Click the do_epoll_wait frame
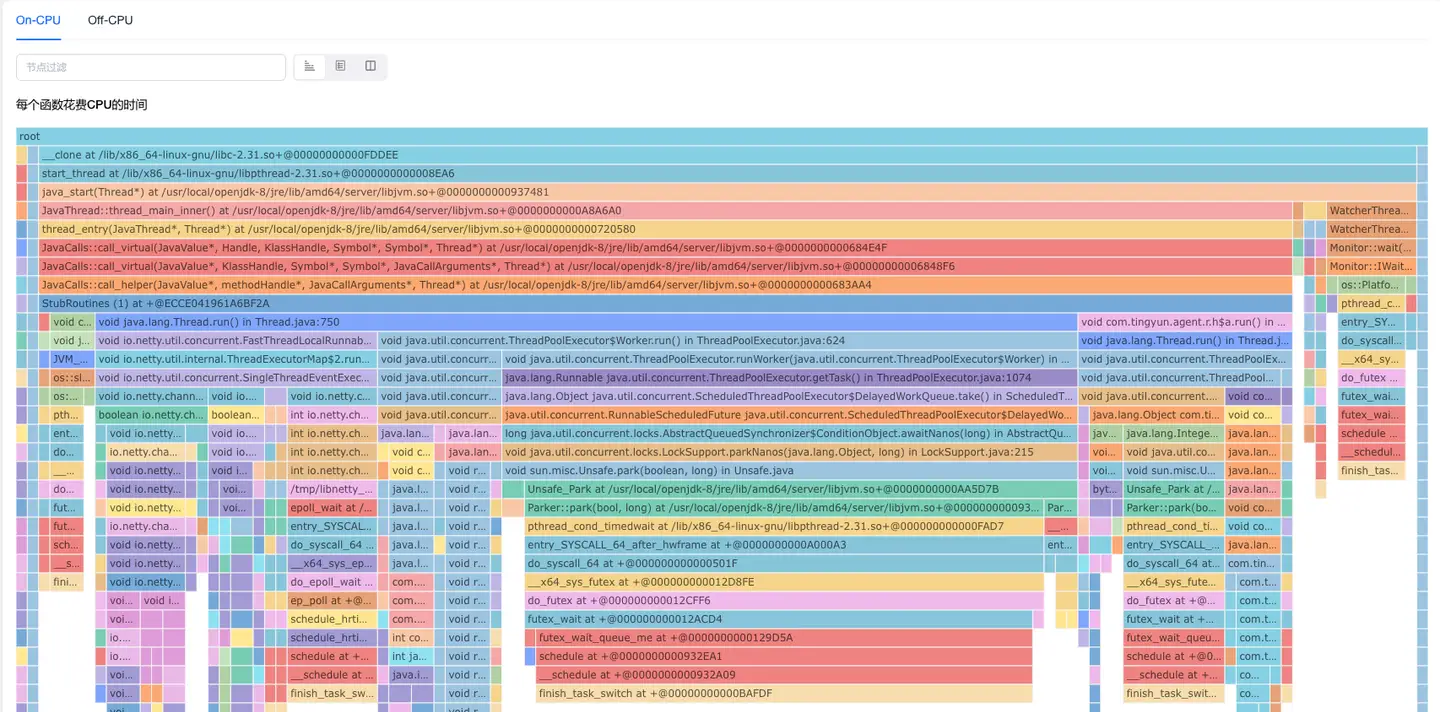Image resolution: width=1440 pixels, height=712 pixels. [332, 582]
